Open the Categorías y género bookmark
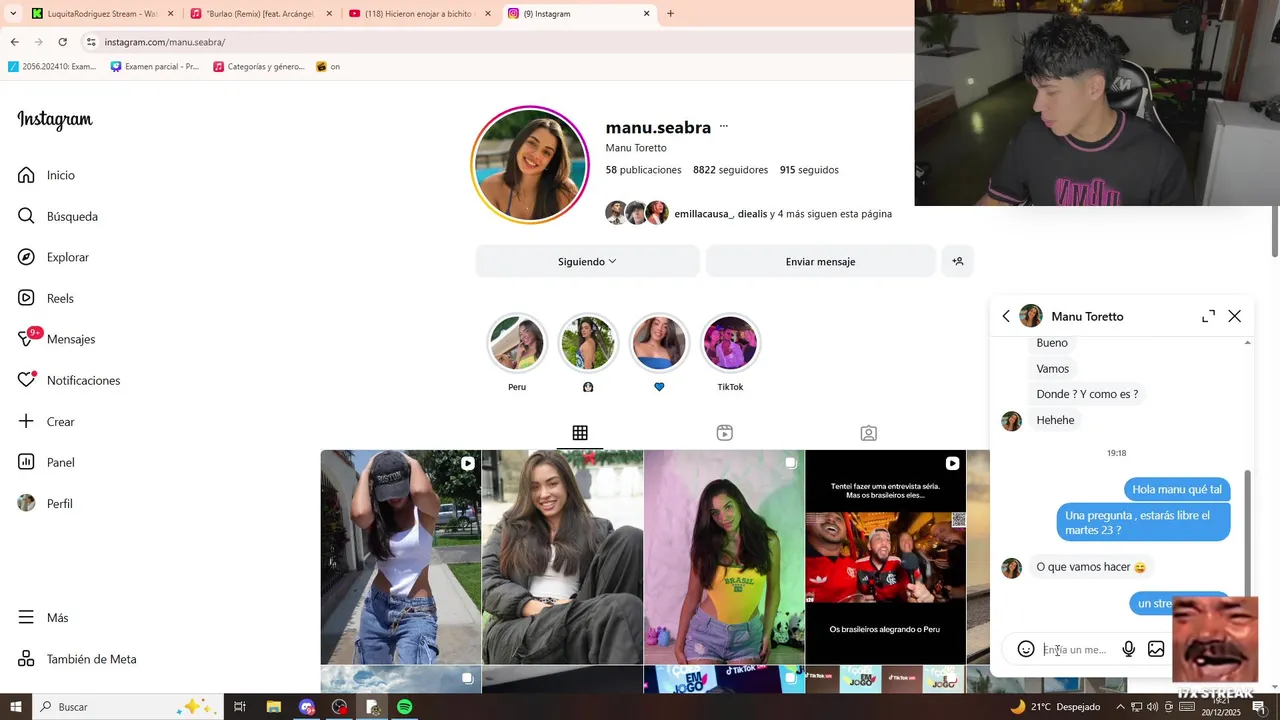 [258, 67]
